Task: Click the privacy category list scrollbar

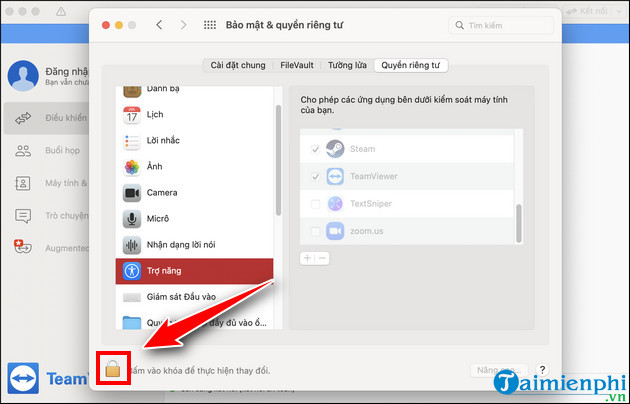Action: point(278,160)
